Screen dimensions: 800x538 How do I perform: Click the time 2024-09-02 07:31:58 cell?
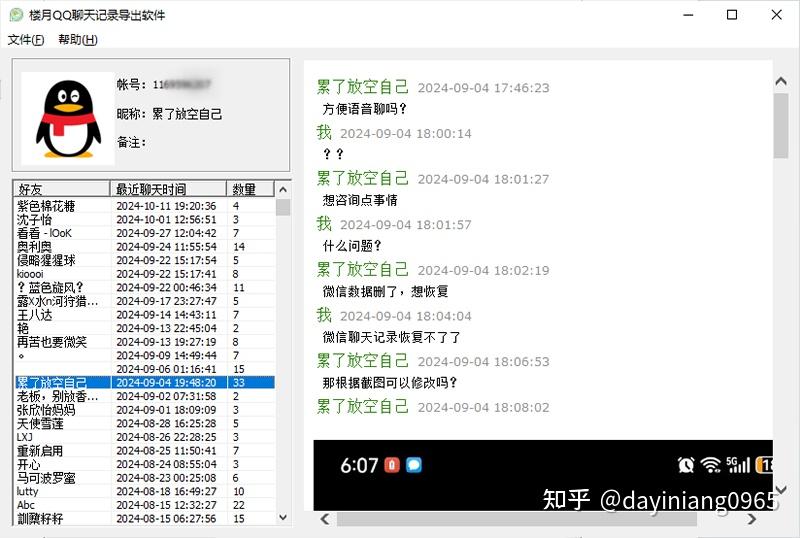coord(166,396)
